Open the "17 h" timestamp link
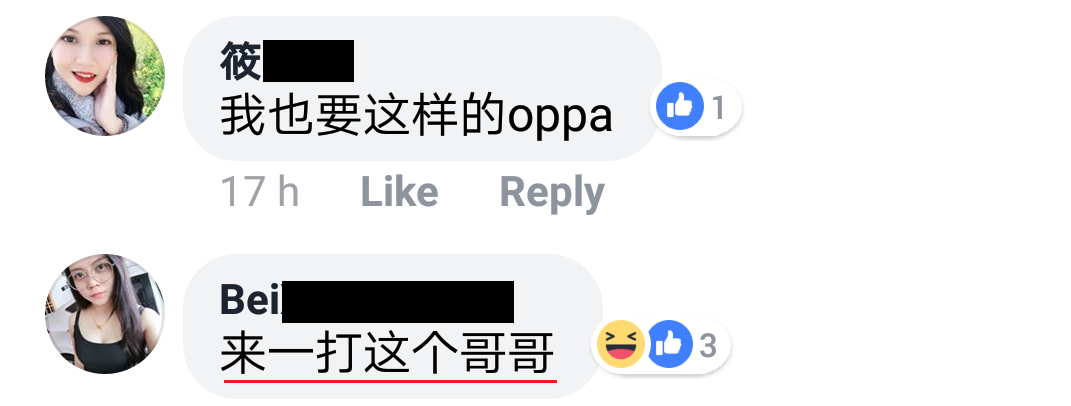Image resolution: width=1071 pixels, height=406 pixels. (x=260, y=192)
